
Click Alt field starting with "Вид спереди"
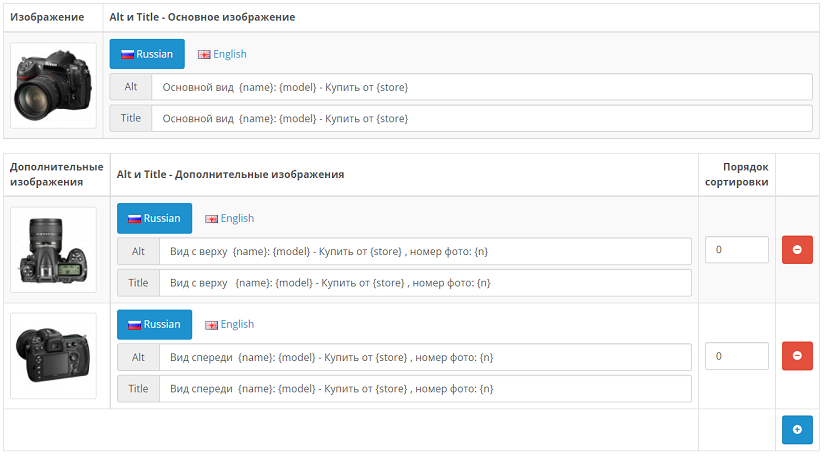tap(425, 357)
